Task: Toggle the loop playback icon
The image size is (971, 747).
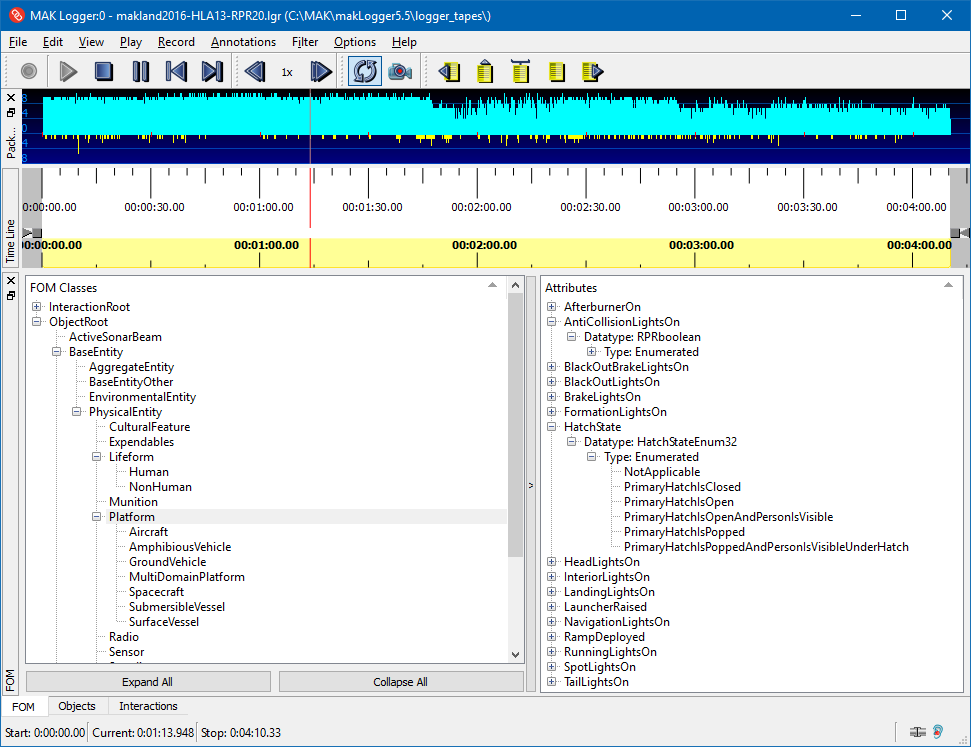Action: coord(363,71)
